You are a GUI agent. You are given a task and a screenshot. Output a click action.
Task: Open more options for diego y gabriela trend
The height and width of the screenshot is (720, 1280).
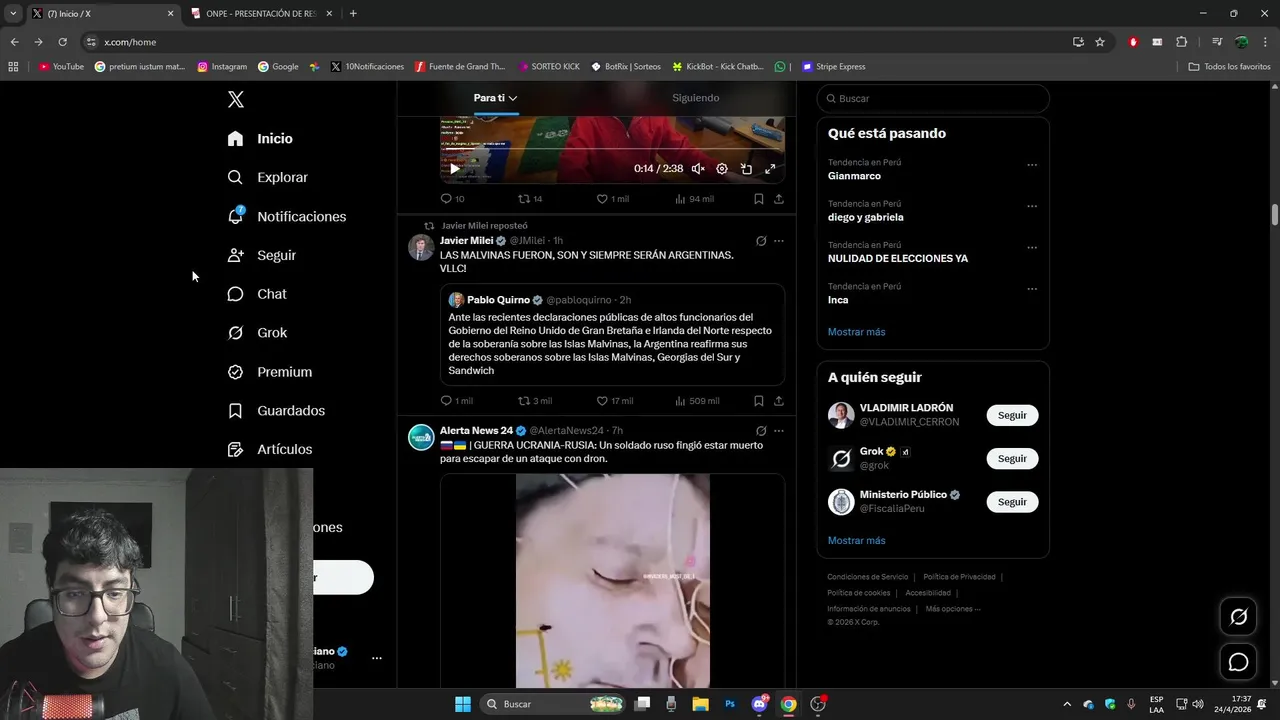1032,206
